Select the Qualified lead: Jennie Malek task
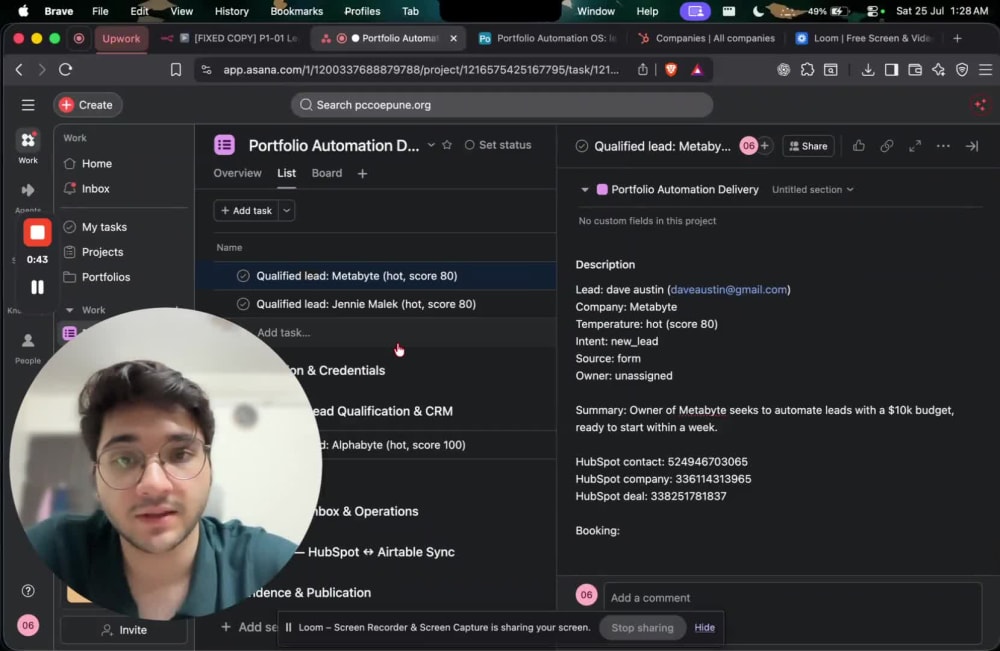 tap(366, 304)
